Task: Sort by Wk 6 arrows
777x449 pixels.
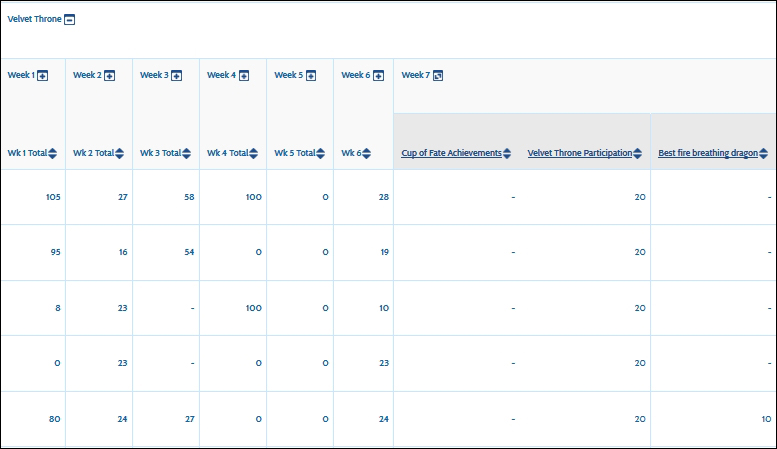Action: click(x=366, y=154)
